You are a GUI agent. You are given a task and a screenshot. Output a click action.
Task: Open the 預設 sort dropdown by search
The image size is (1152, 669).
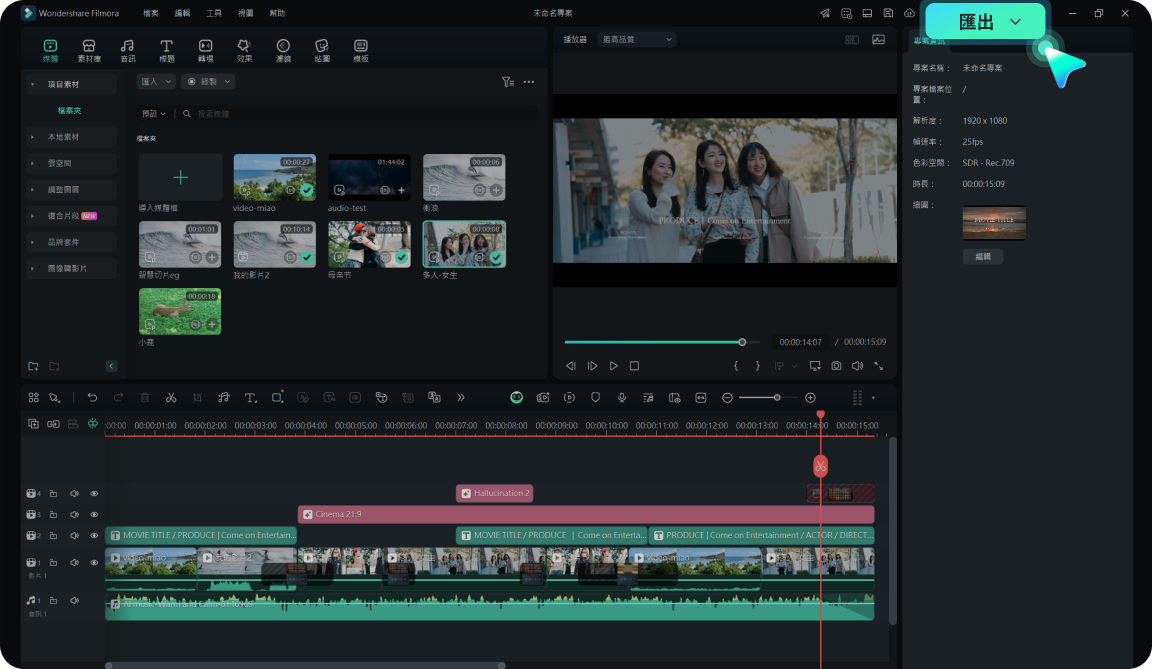pos(154,114)
